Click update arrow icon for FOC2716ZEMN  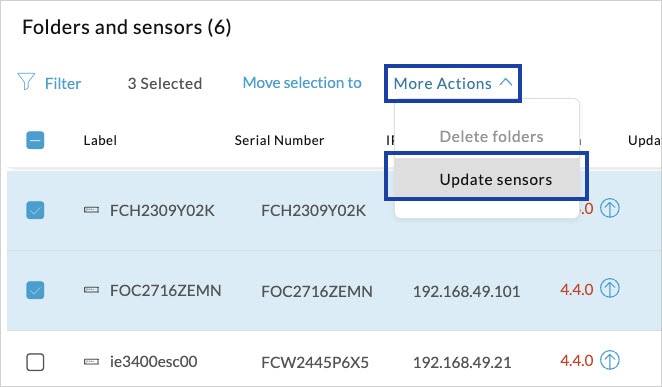610,289
